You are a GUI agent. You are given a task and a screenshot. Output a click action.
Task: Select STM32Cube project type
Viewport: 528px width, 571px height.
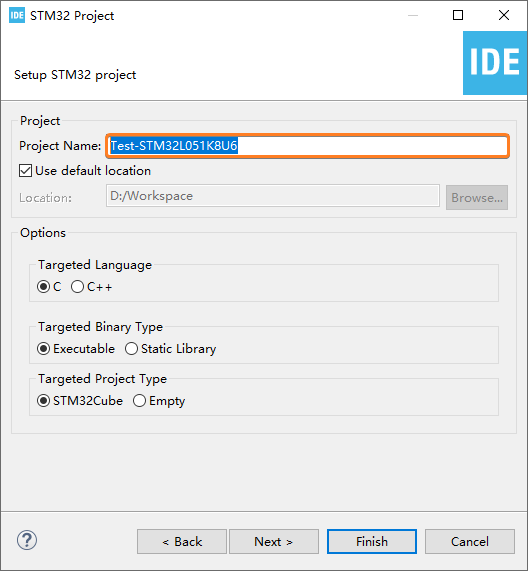point(43,401)
